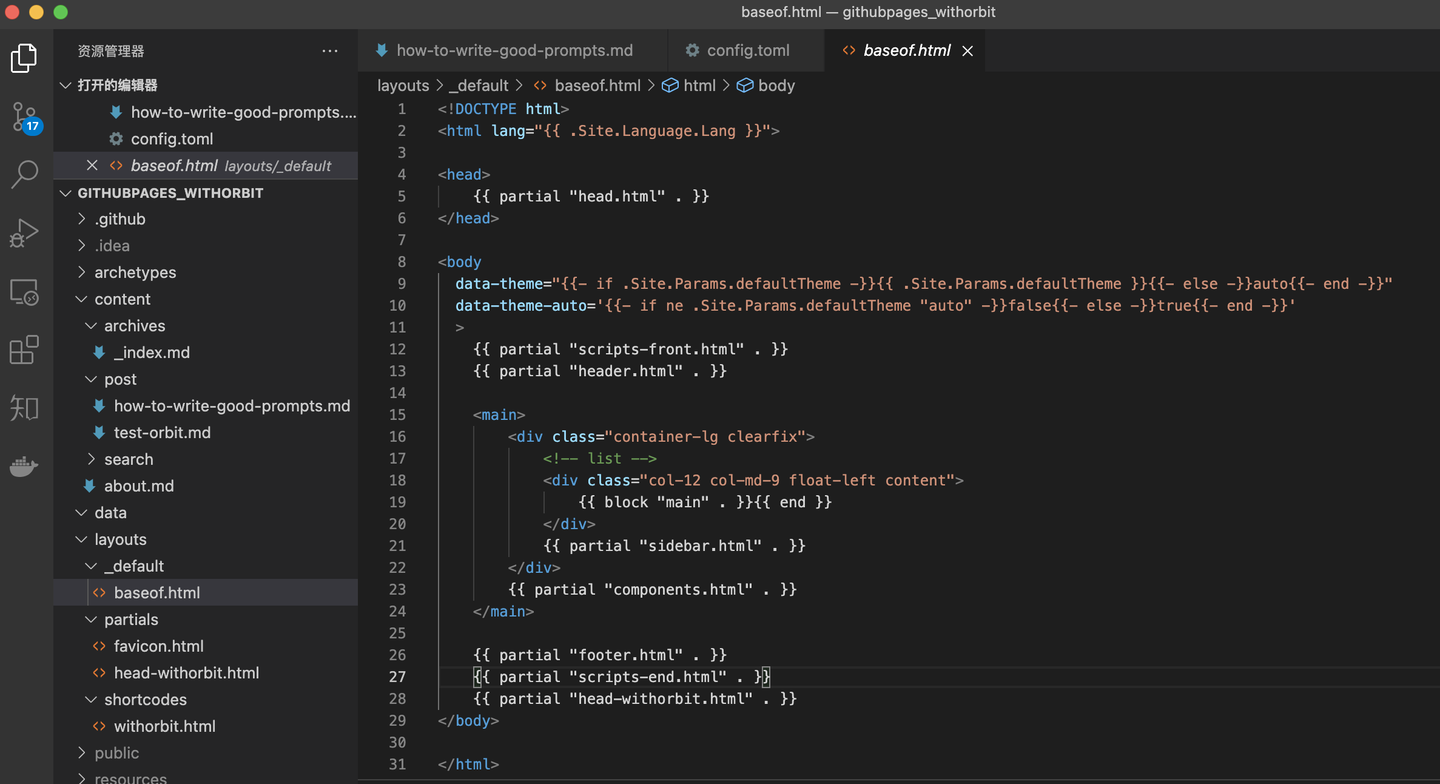This screenshot has width=1440, height=784.
Task: Switch to how-to-write-good-prompts.md tab
Action: (514, 50)
